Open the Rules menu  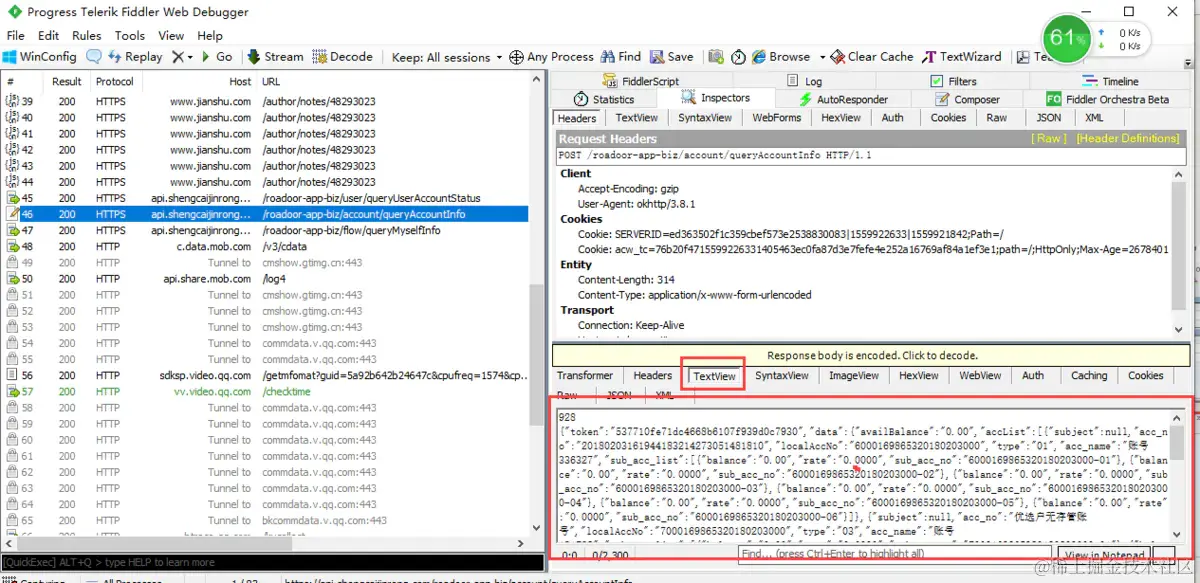point(87,35)
